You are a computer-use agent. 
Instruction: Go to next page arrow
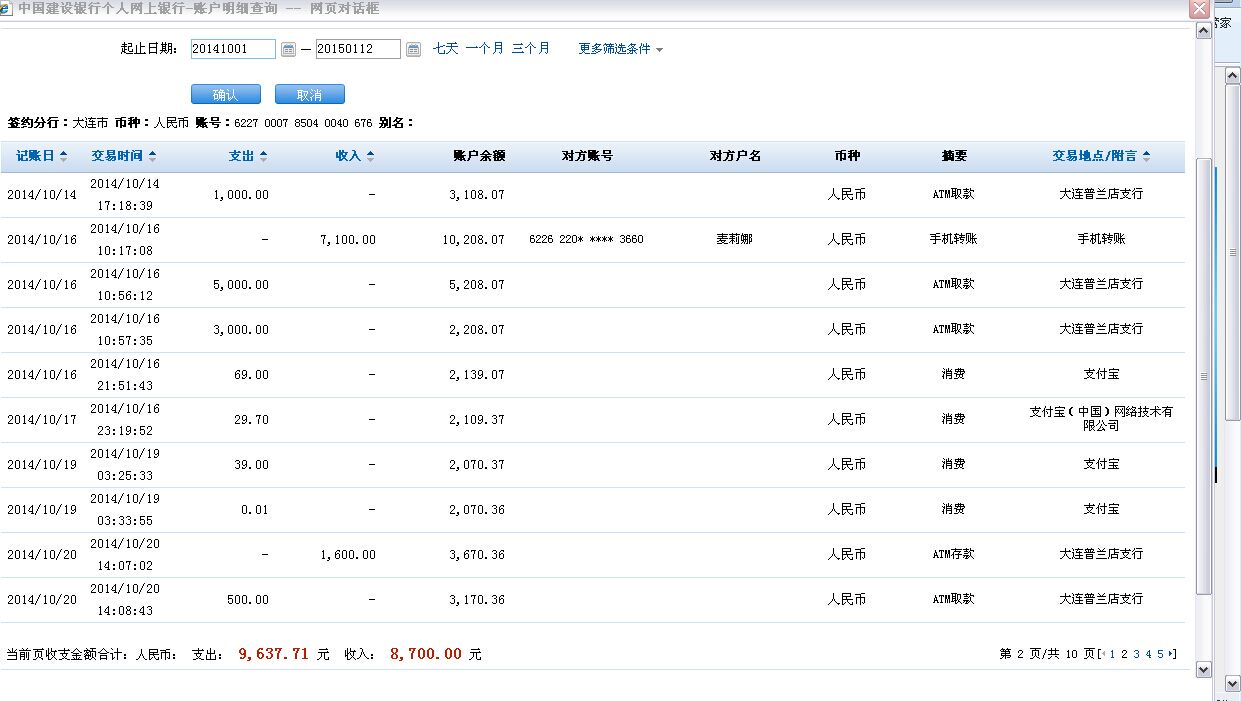tap(1171, 654)
